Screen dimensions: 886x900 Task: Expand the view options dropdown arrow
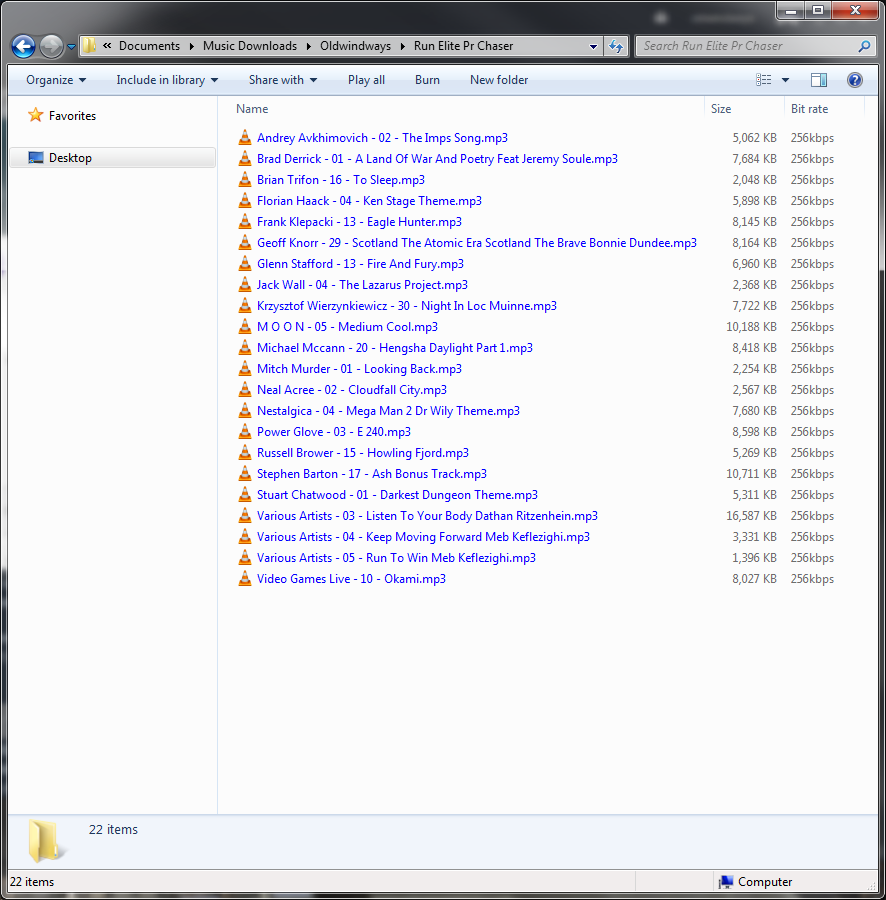click(x=785, y=80)
